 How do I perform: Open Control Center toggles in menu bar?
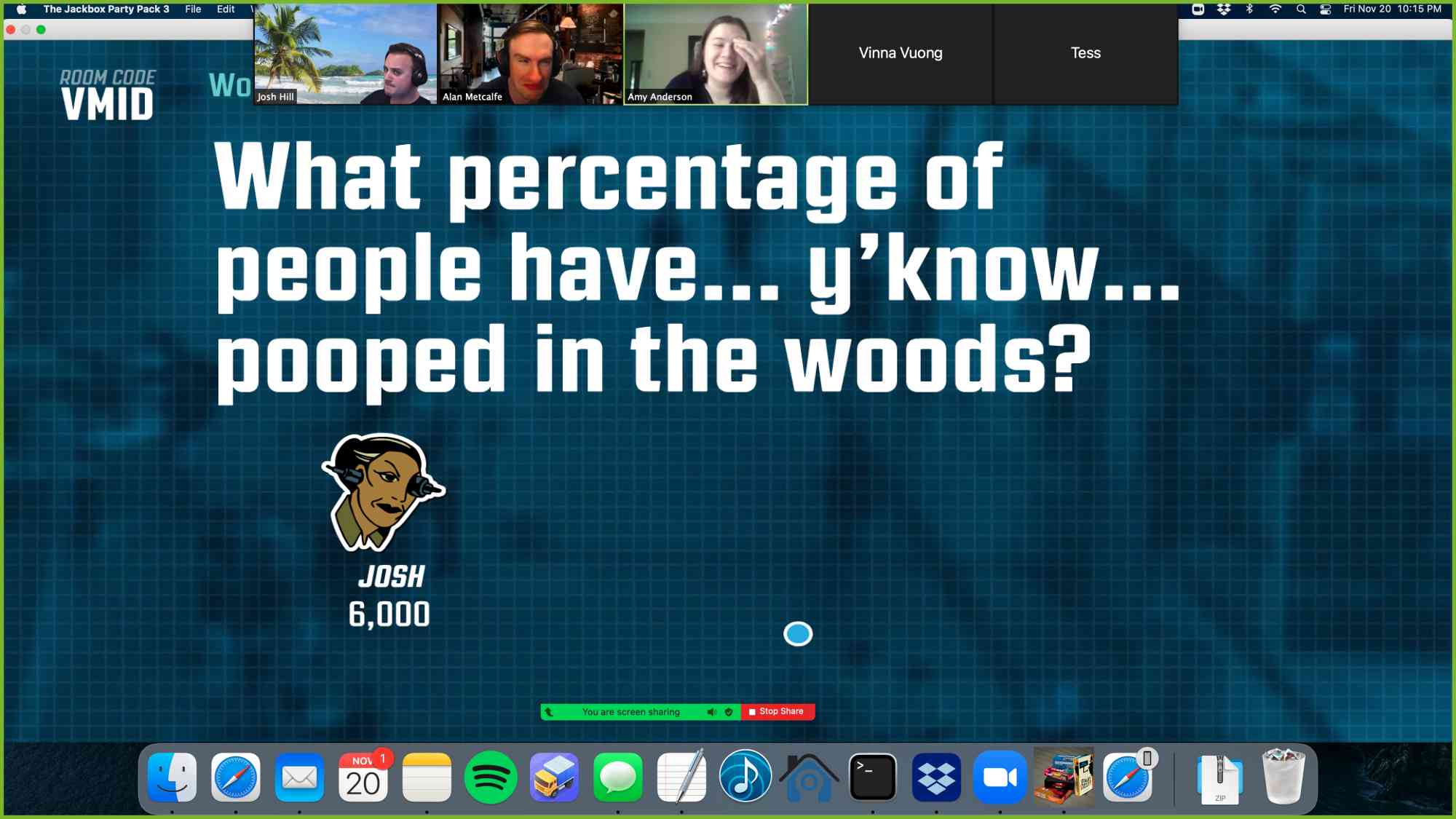pos(1326,9)
